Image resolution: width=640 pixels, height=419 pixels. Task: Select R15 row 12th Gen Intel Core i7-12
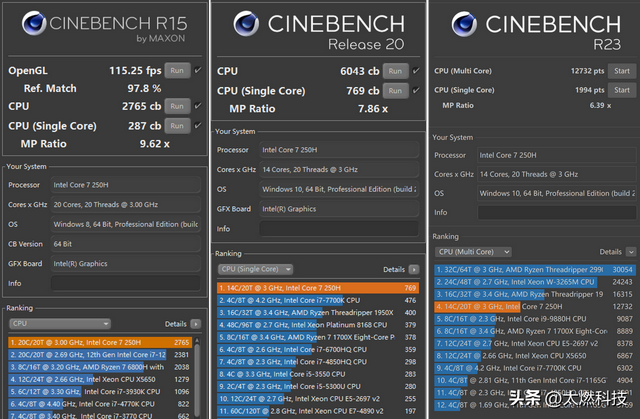coord(99,355)
